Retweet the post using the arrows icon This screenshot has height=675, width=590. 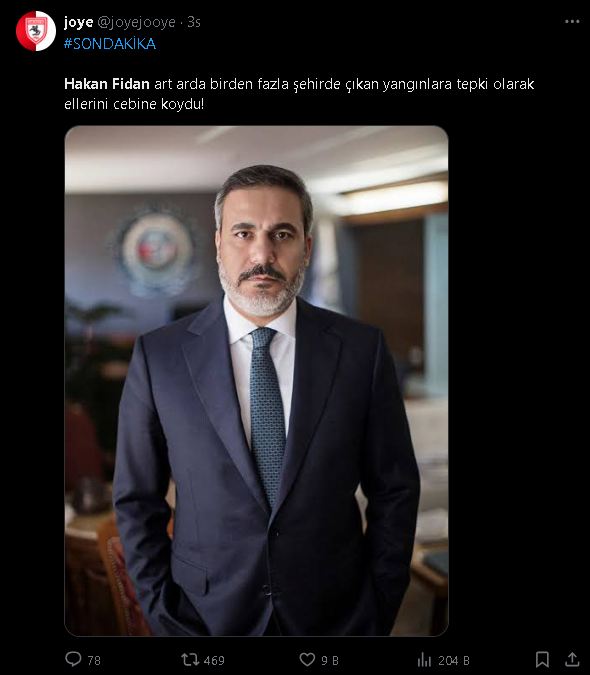[x=190, y=659]
